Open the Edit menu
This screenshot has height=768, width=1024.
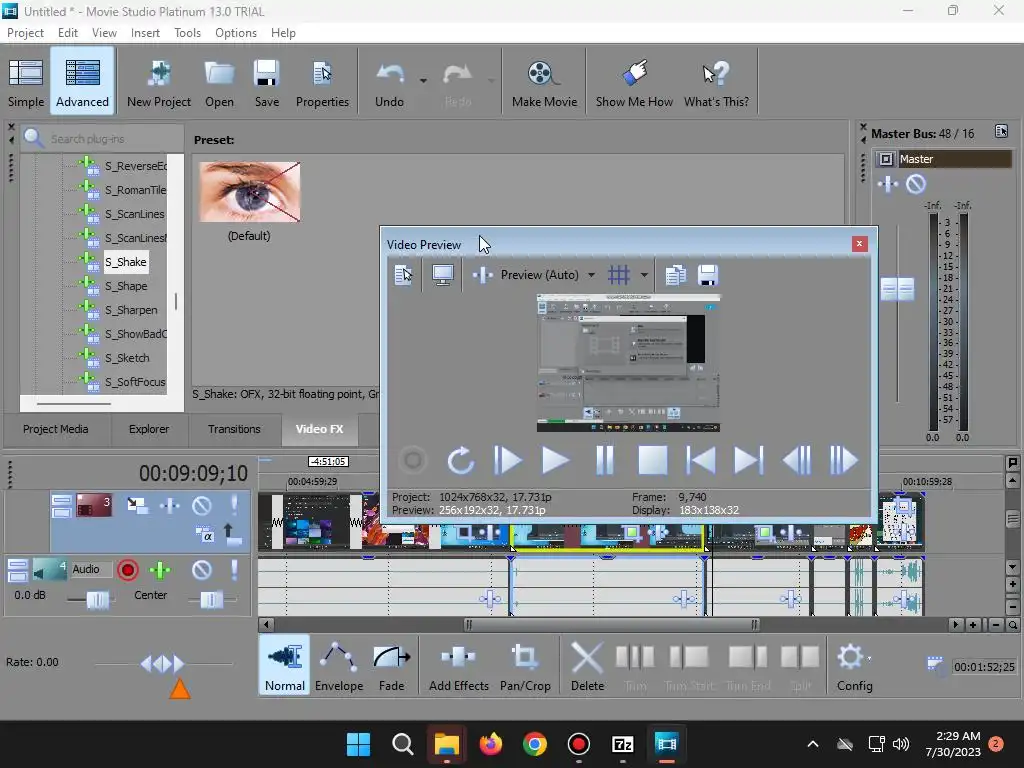(67, 33)
